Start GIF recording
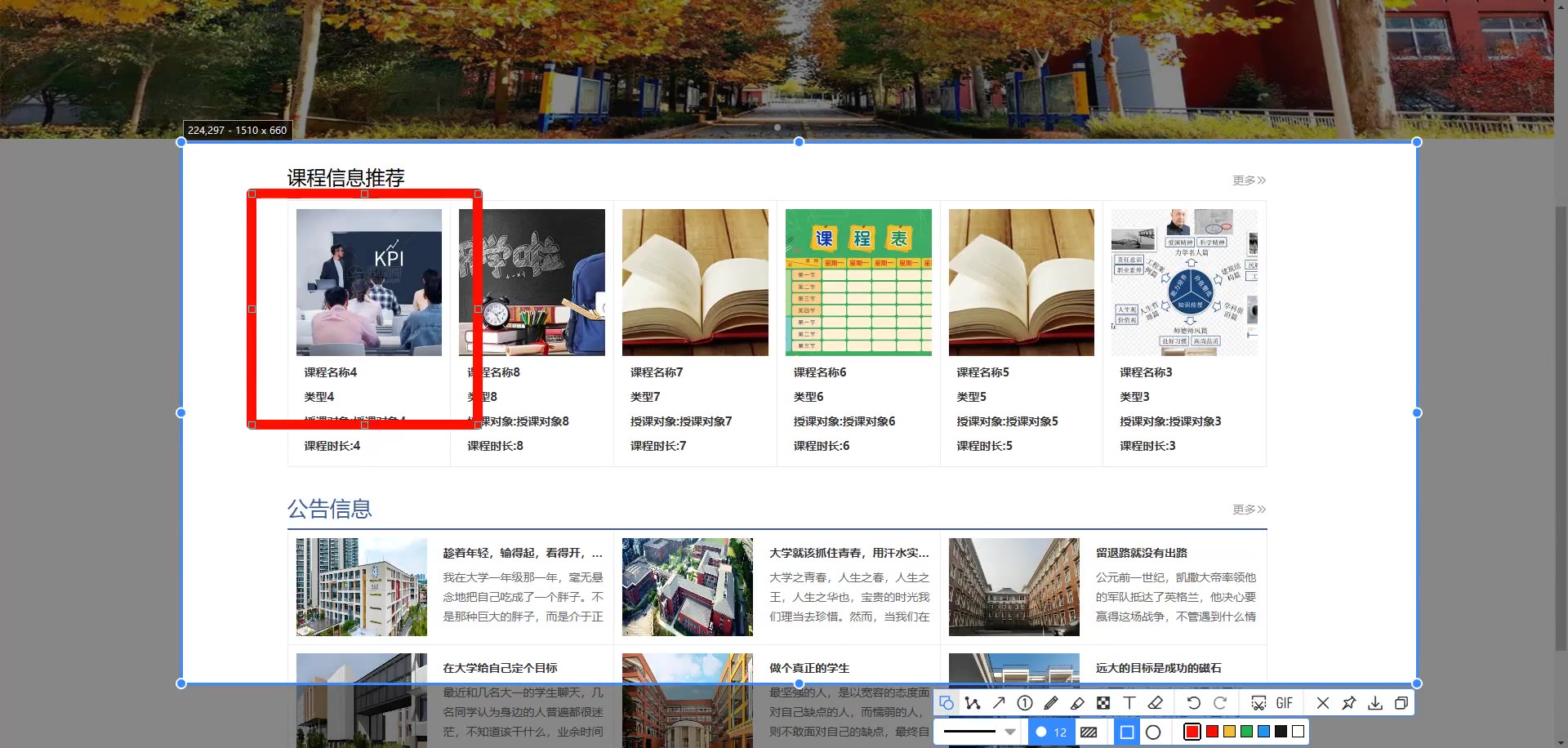 tap(1284, 703)
